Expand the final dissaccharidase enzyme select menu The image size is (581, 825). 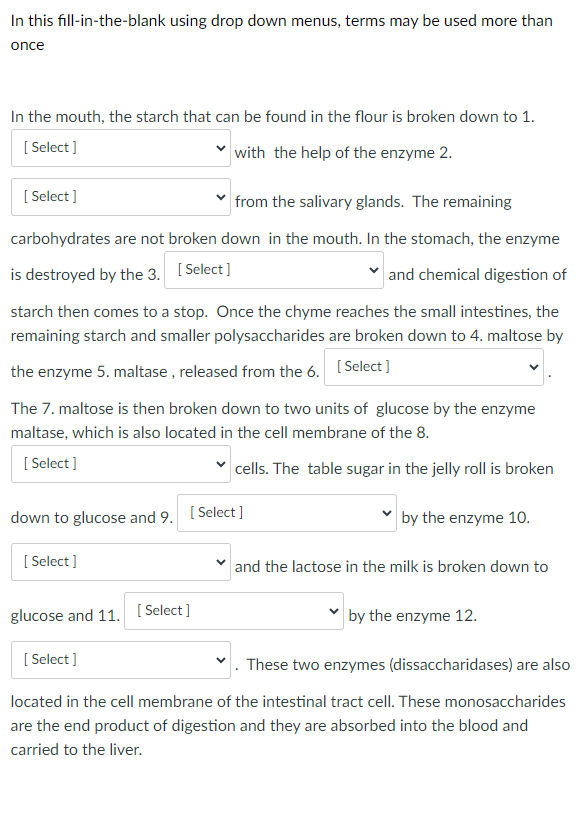[x=120, y=659]
